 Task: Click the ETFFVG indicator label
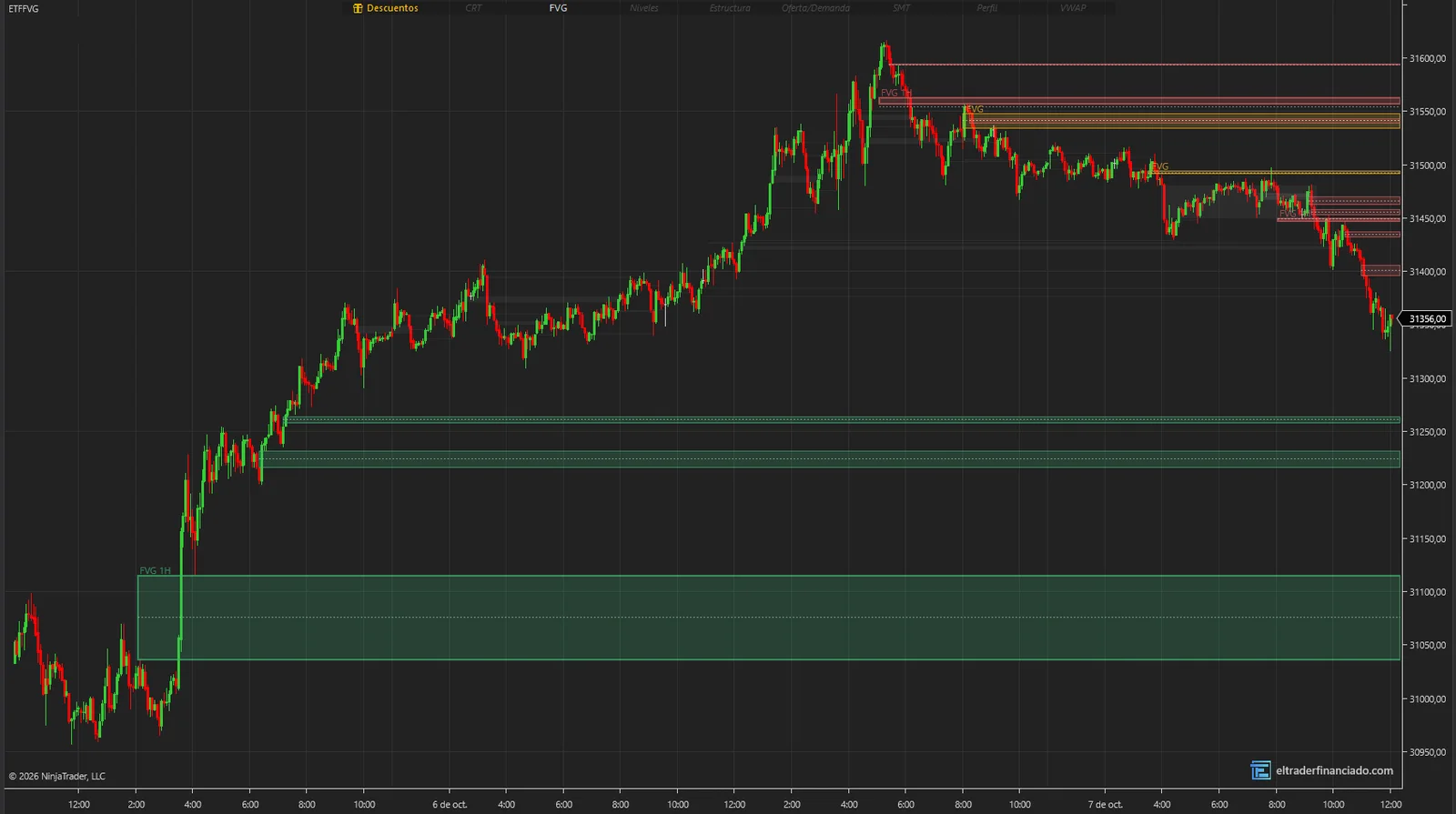(24, 9)
